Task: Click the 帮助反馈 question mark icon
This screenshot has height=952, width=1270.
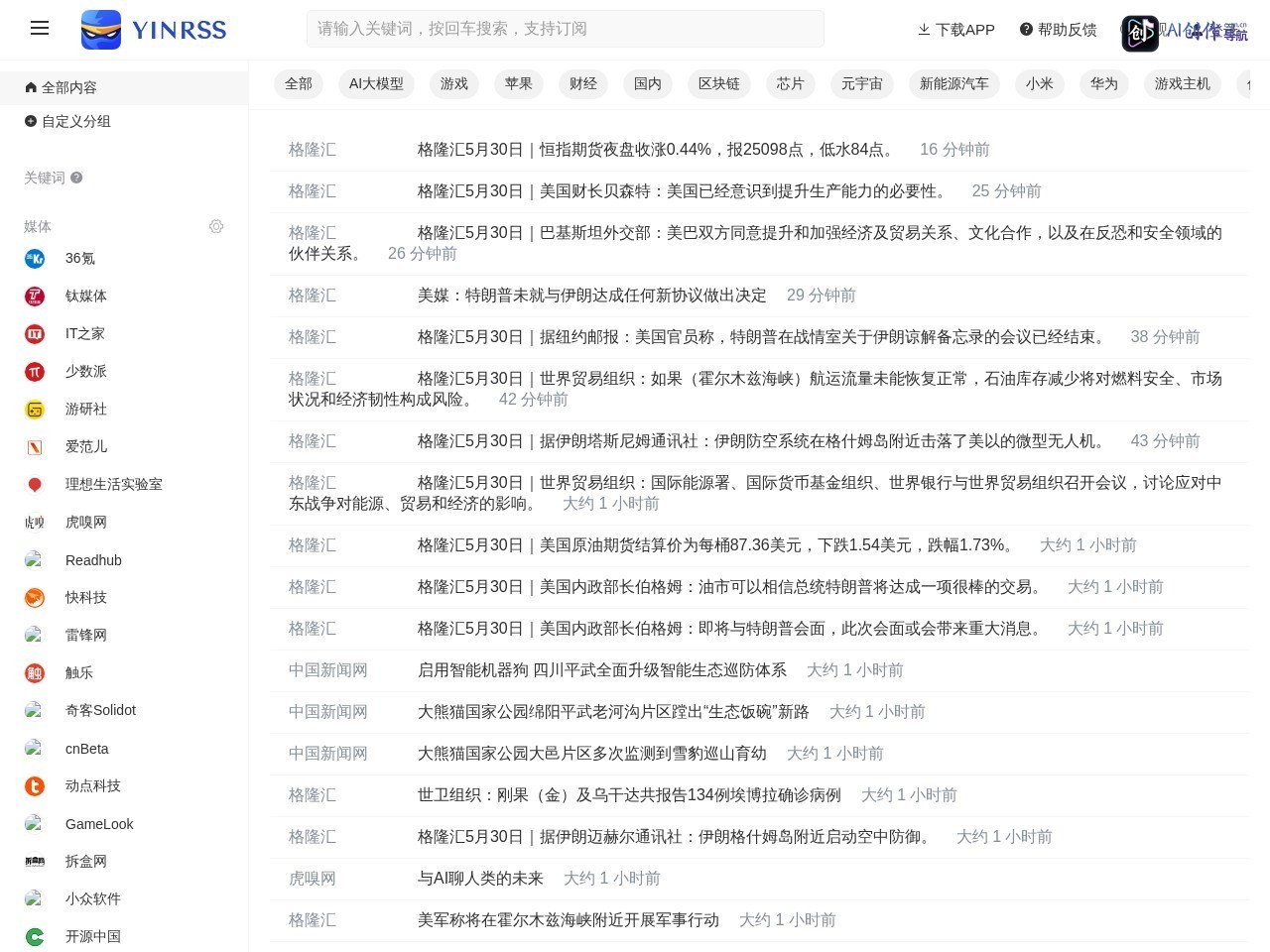Action: 1026,30
